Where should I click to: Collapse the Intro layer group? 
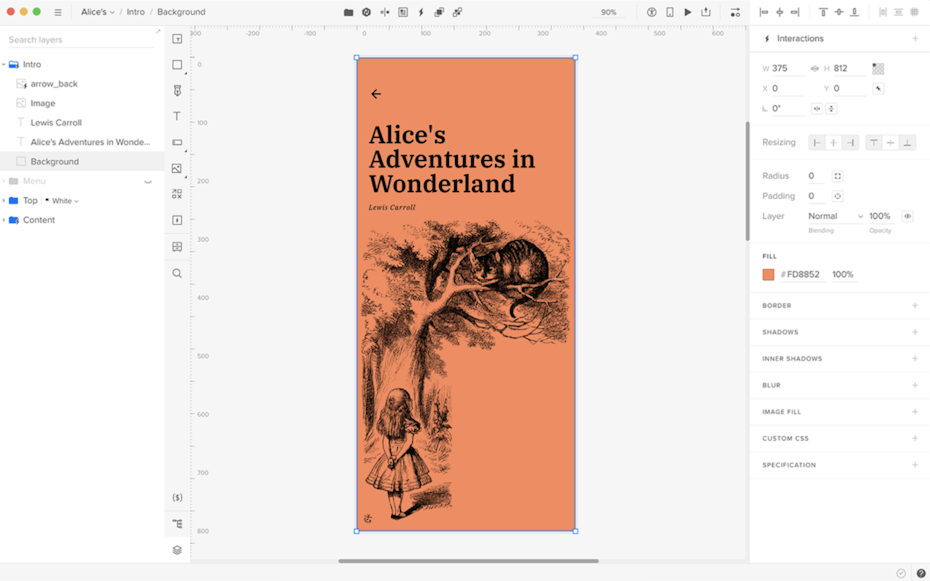(4, 65)
